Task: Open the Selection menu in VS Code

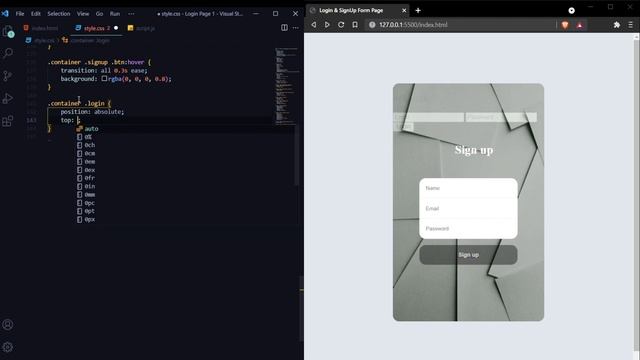Action: click(58, 13)
